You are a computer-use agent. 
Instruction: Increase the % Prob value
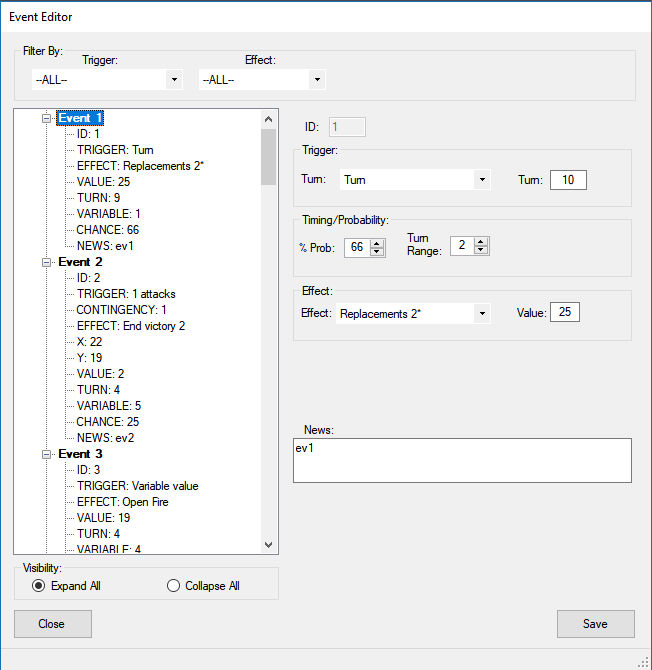(x=377, y=242)
